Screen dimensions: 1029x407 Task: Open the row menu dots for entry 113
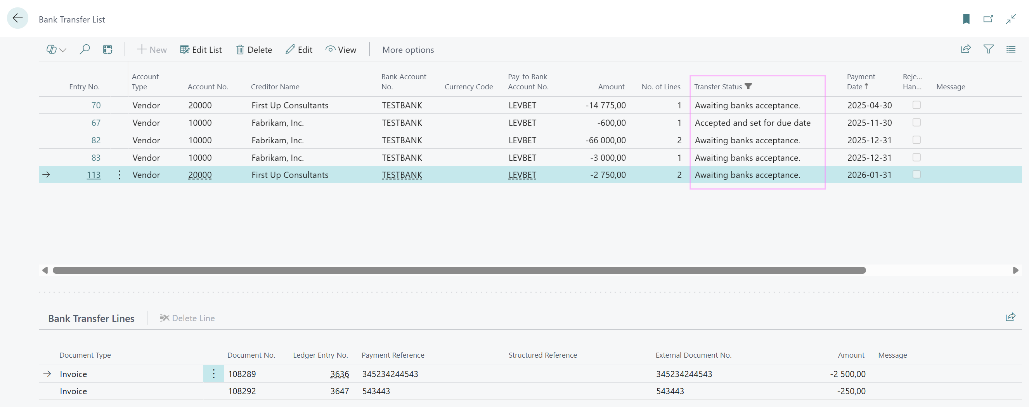pos(119,175)
